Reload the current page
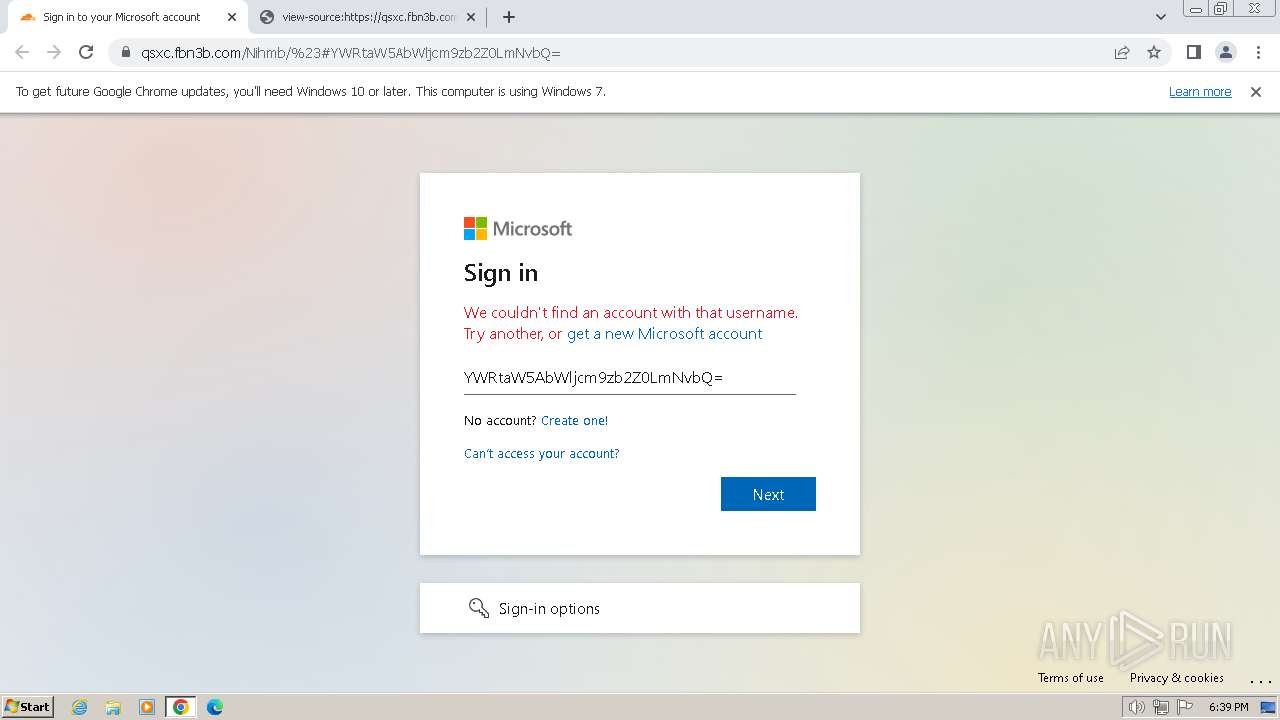 (x=86, y=52)
